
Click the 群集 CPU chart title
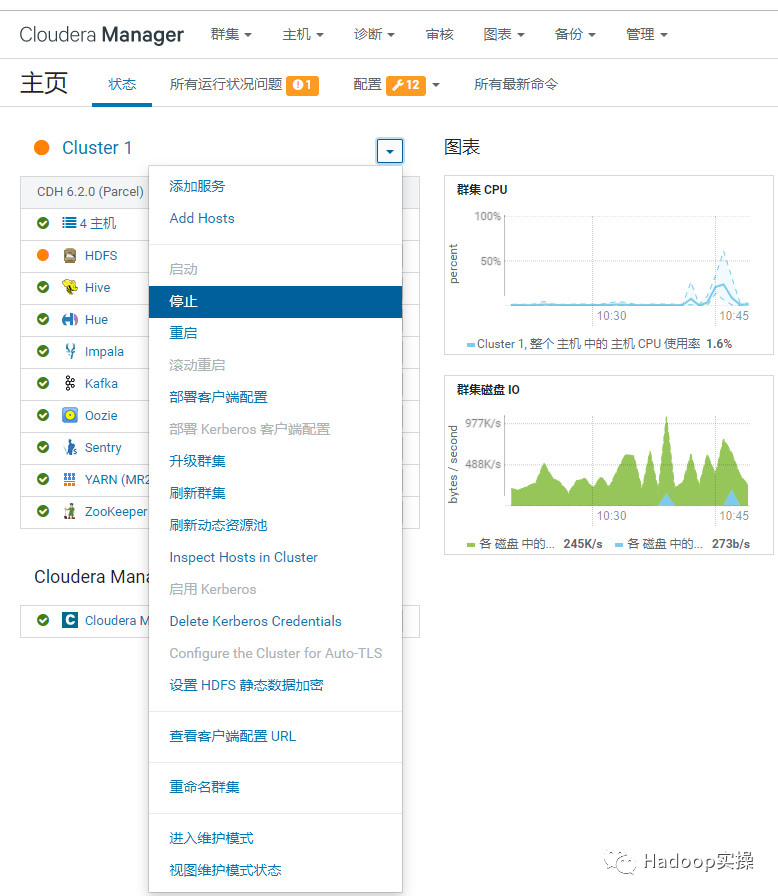tap(482, 190)
